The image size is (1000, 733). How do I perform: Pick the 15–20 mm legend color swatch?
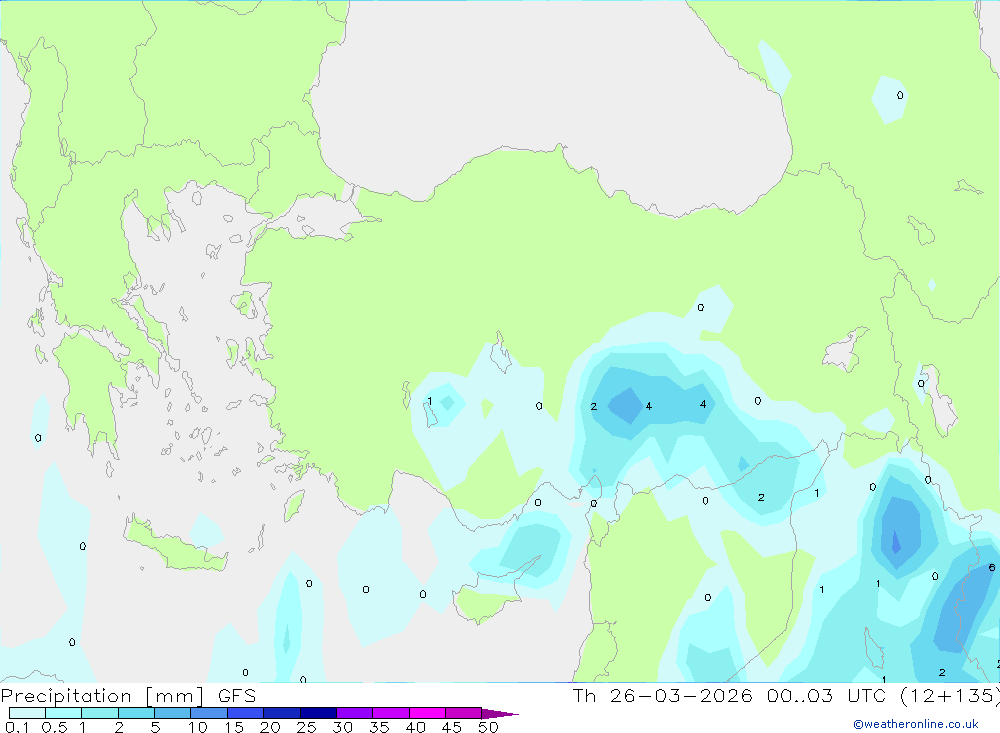pyautogui.click(x=246, y=713)
